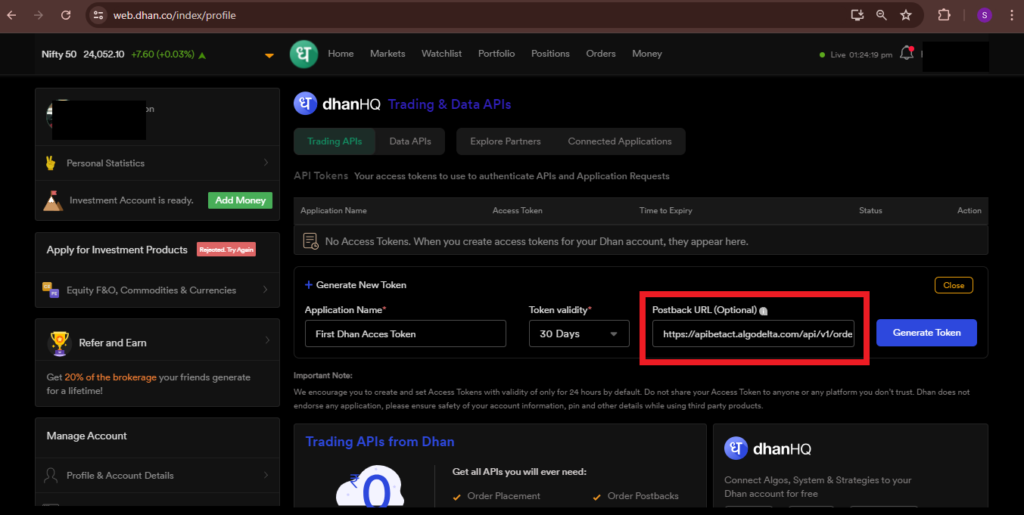Click the Order Placement feature text

(504, 496)
